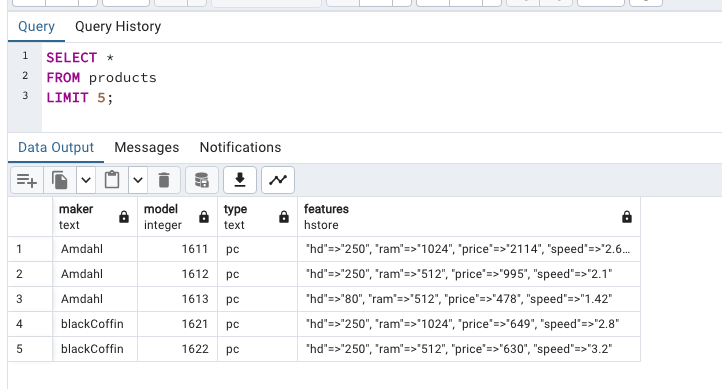Select the type column header
Screen dimensions: 722x389
(257, 217)
